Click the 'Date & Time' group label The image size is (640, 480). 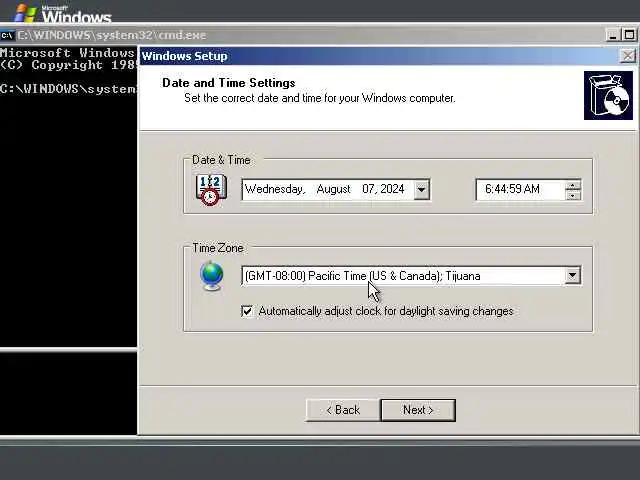(x=221, y=160)
